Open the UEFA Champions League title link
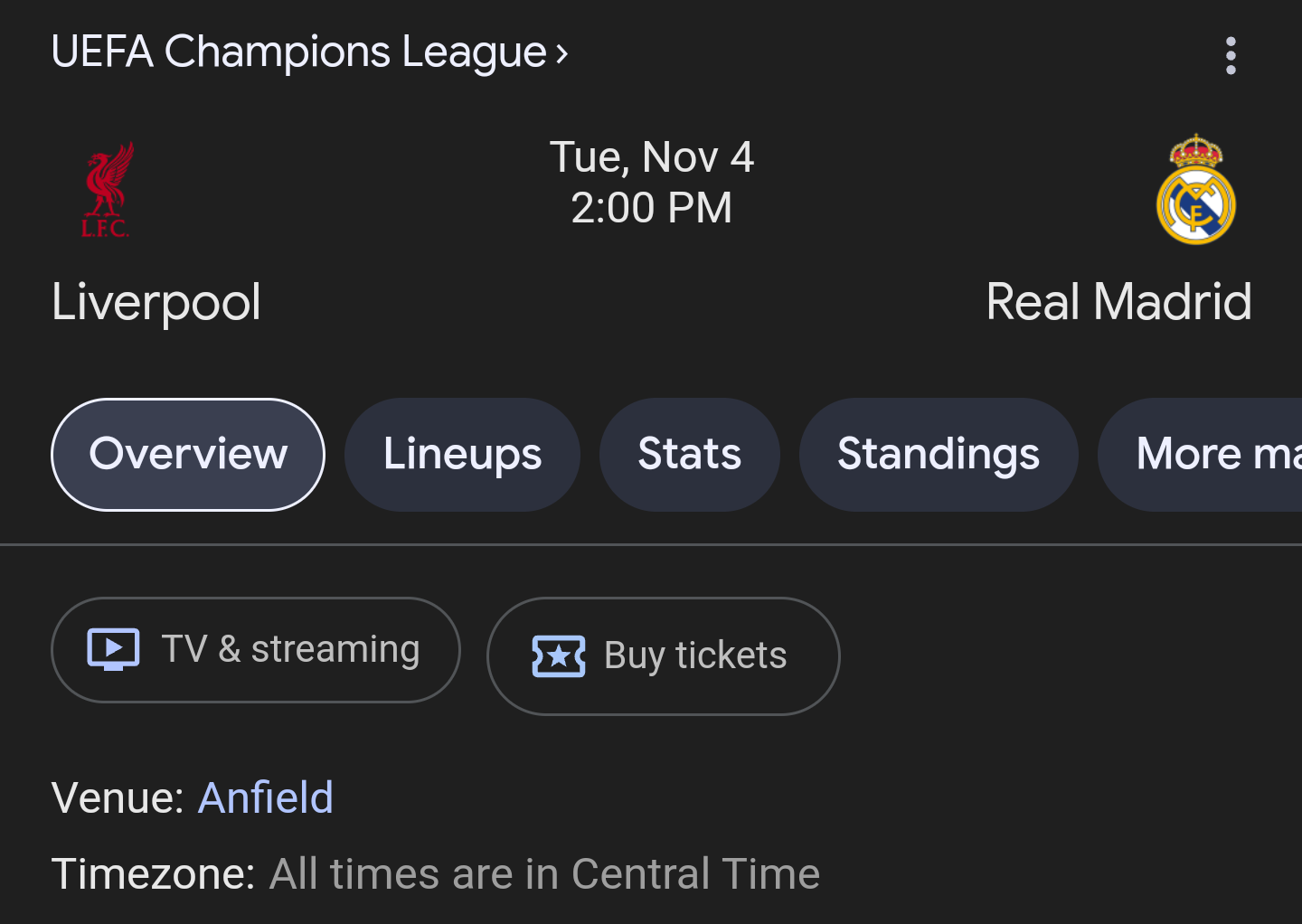 pos(298,52)
